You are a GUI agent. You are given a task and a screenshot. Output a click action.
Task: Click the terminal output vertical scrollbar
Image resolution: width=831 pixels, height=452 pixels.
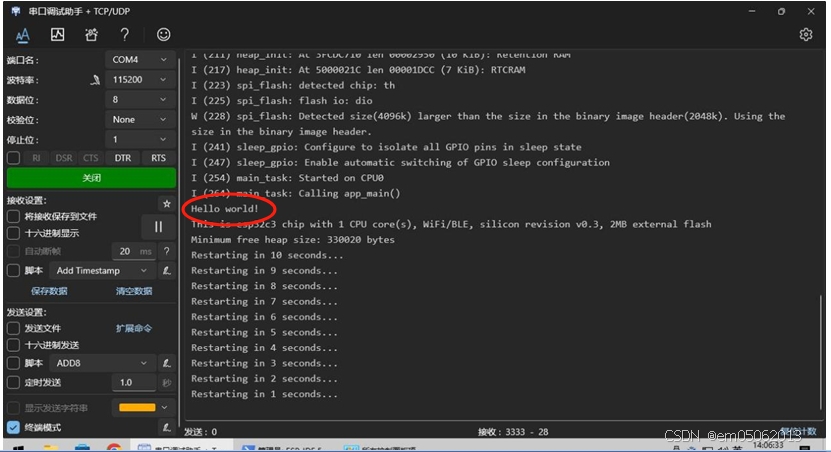(820, 350)
